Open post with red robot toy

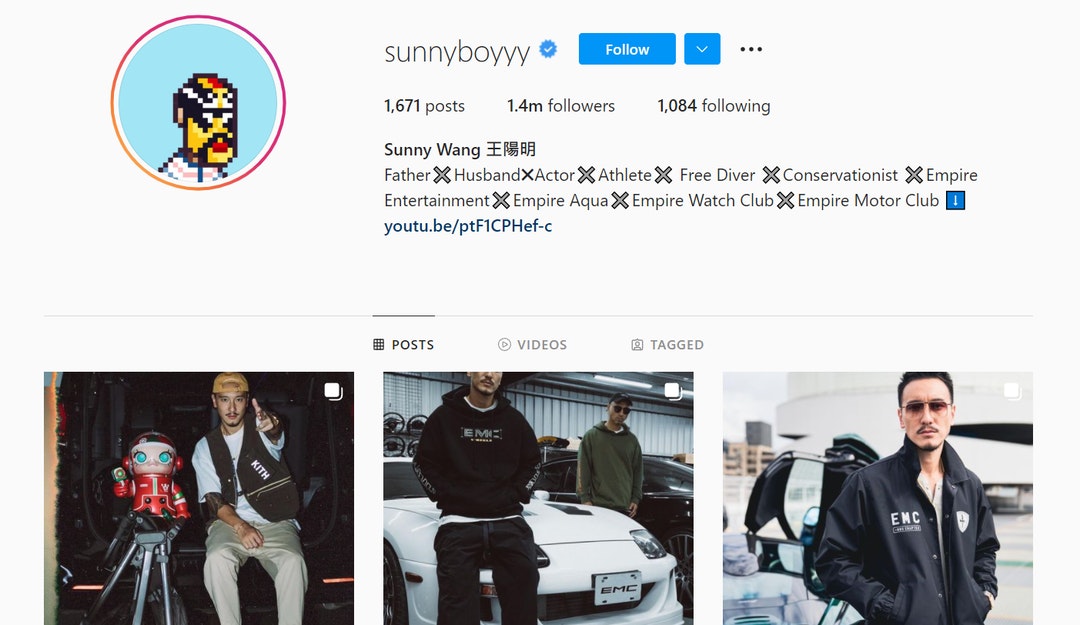pyautogui.click(x=199, y=498)
